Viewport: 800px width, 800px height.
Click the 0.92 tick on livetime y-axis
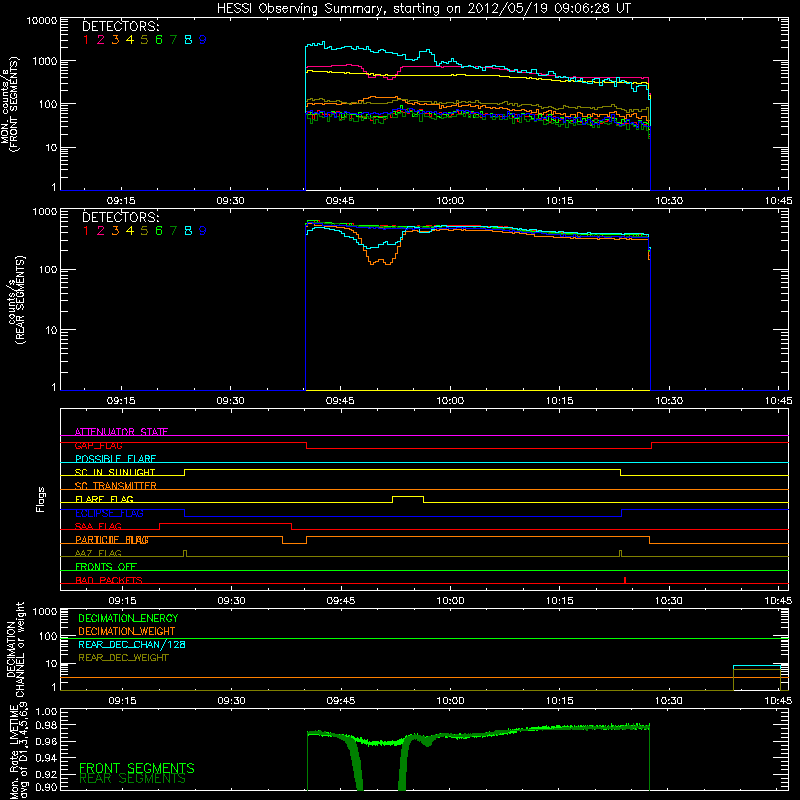pyautogui.click(x=46, y=773)
